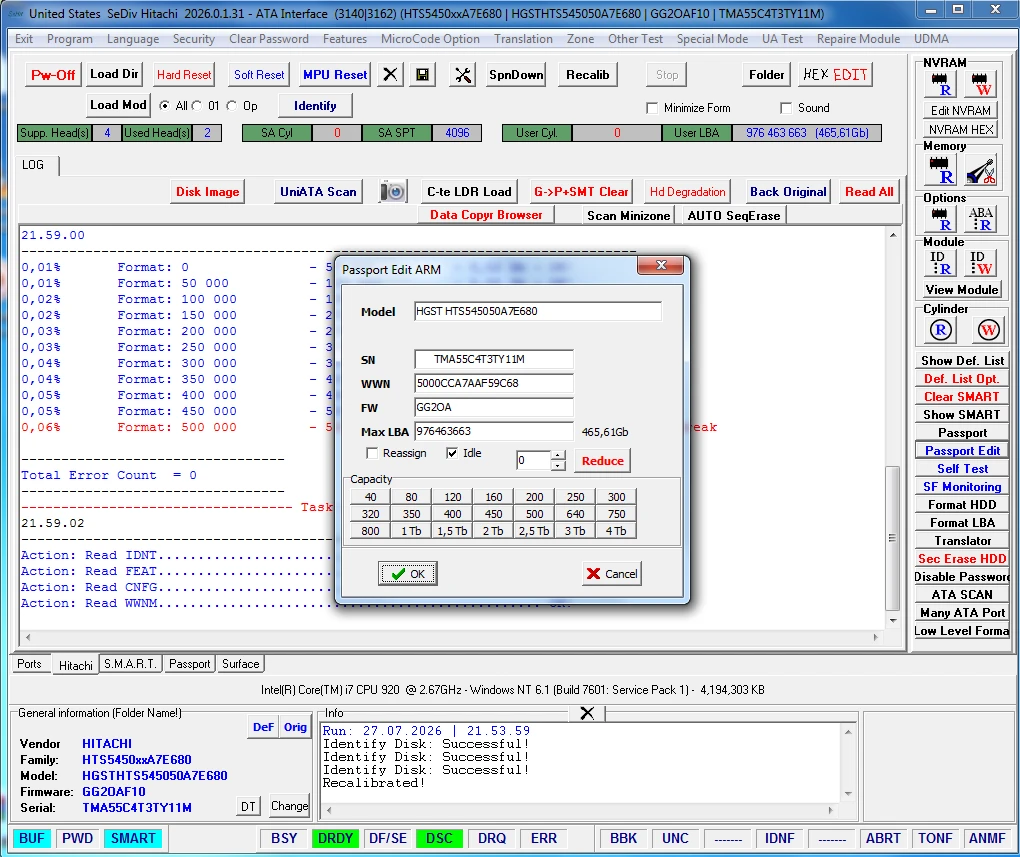Image resolution: width=1020 pixels, height=857 pixels.
Task: Click the WWN input field
Action: (494, 383)
